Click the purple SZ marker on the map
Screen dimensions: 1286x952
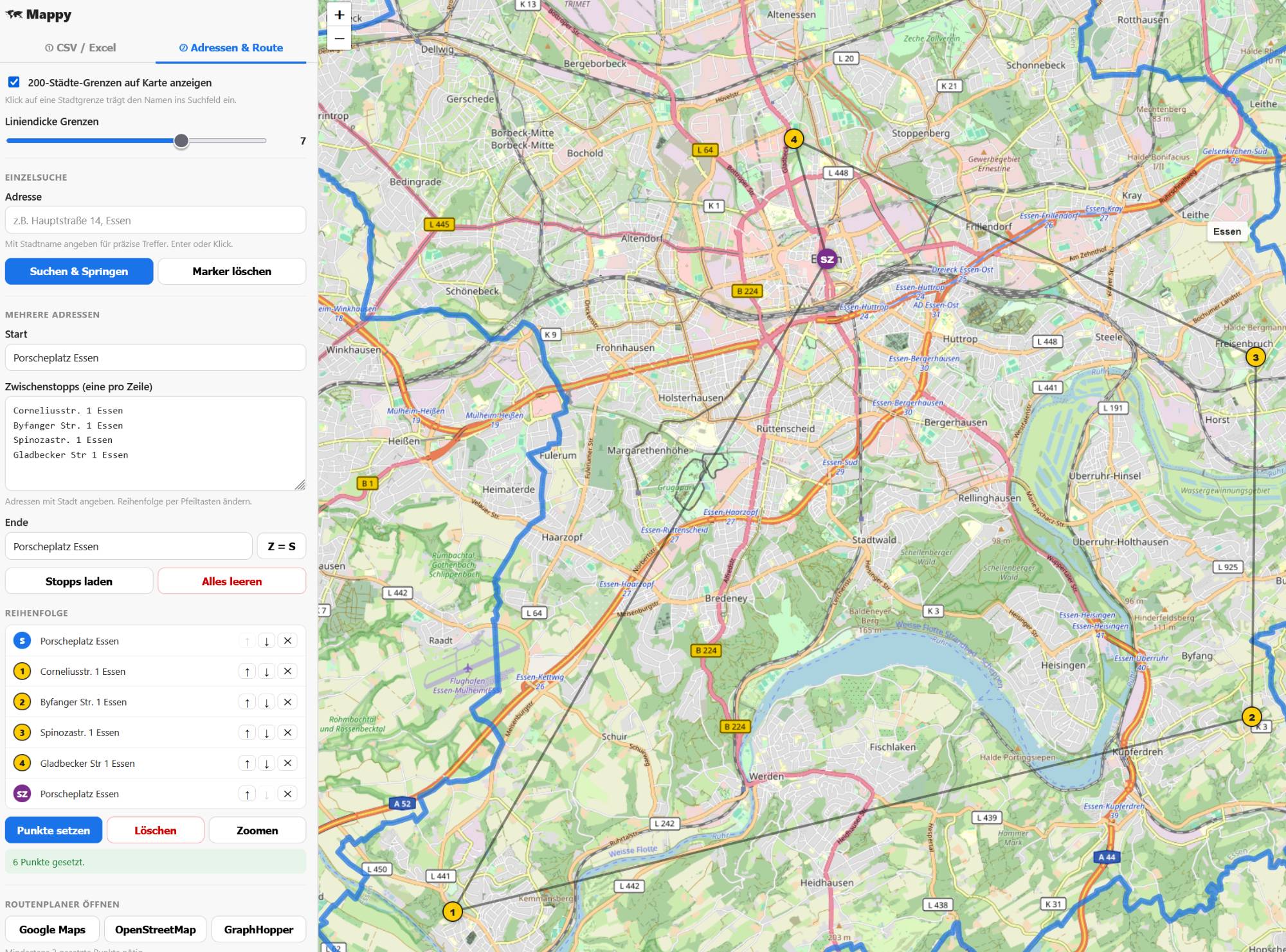click(x=827, y=259)
